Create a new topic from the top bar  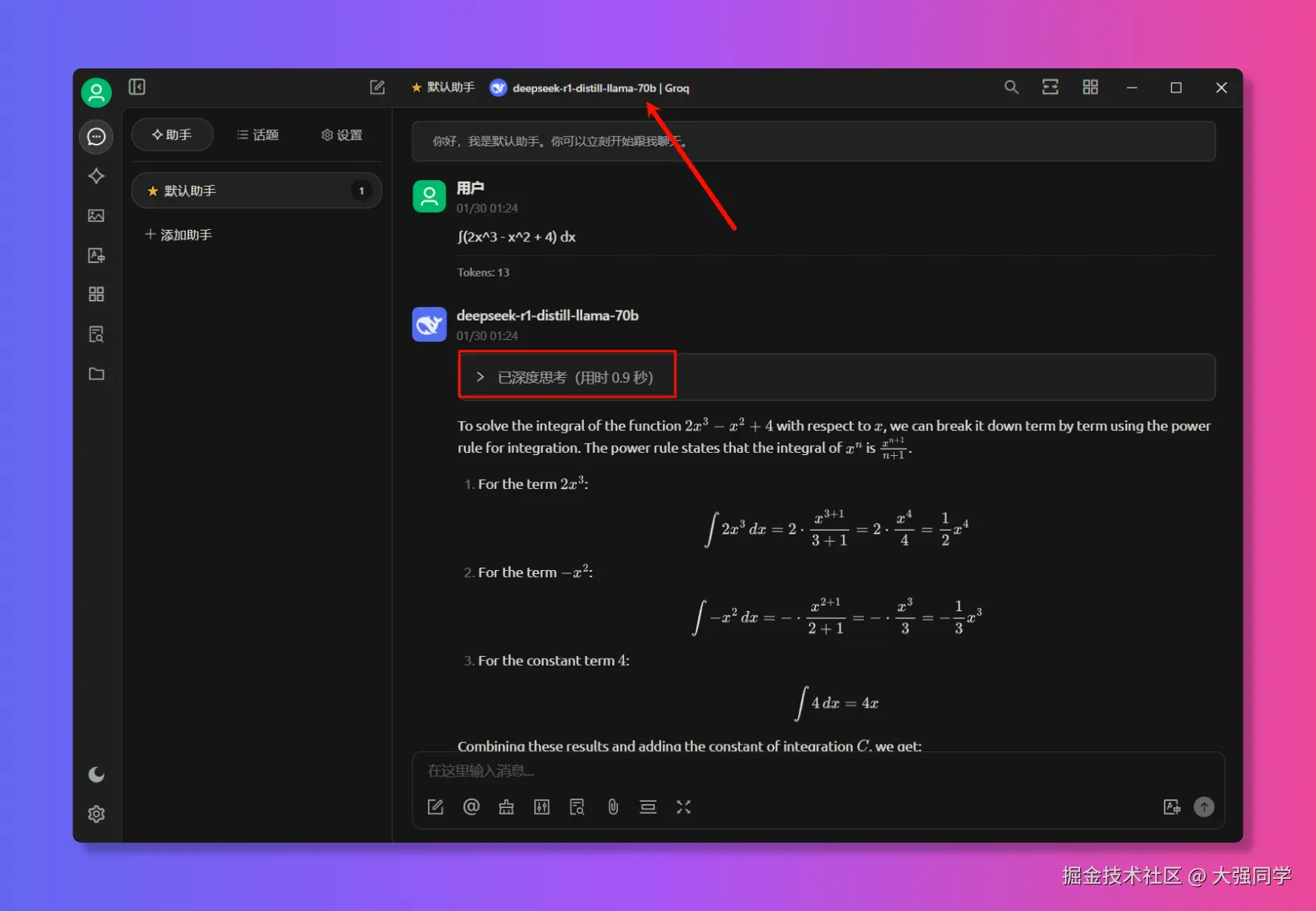377,88
